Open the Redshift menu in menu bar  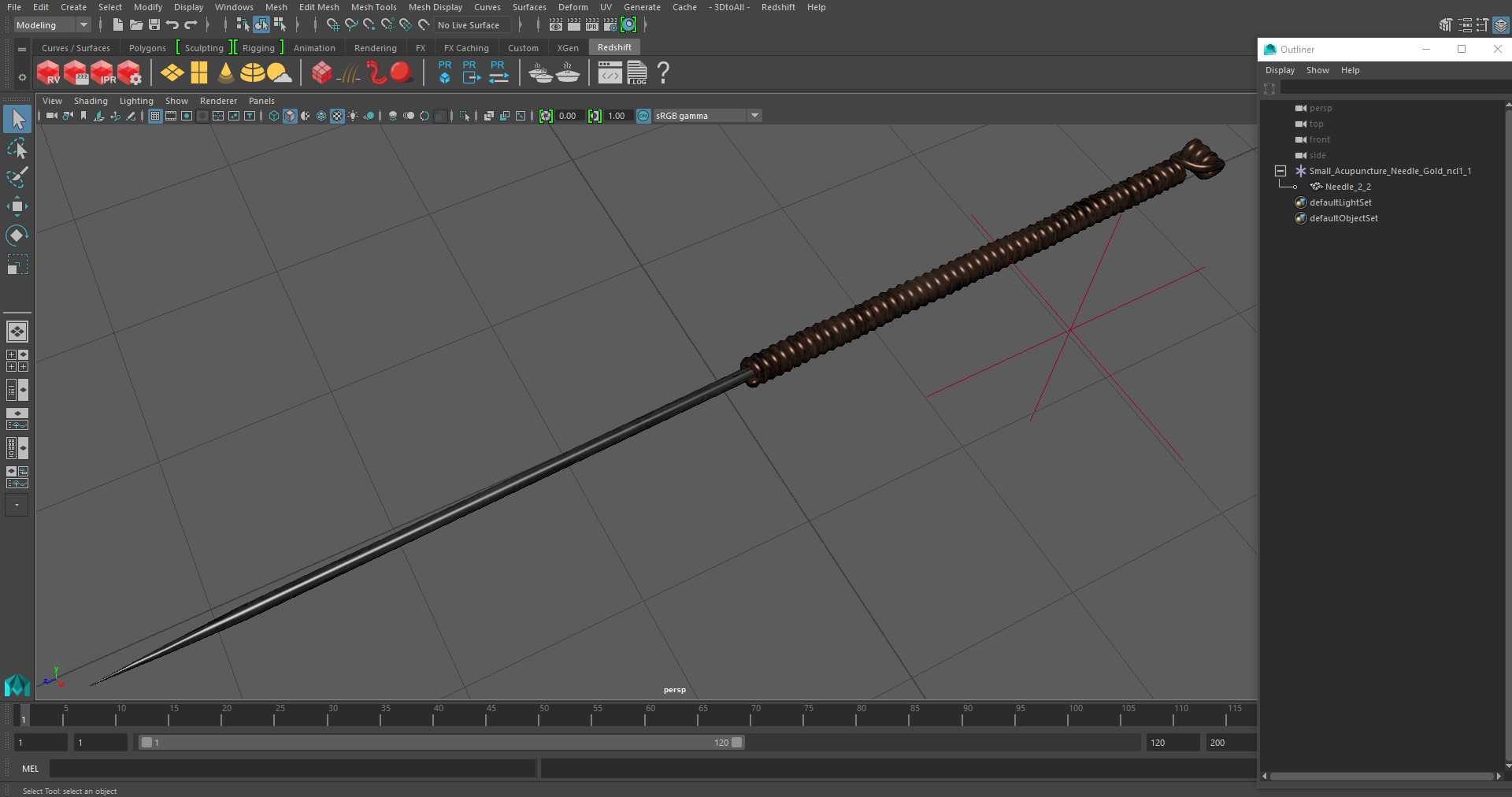coord(778,7)
